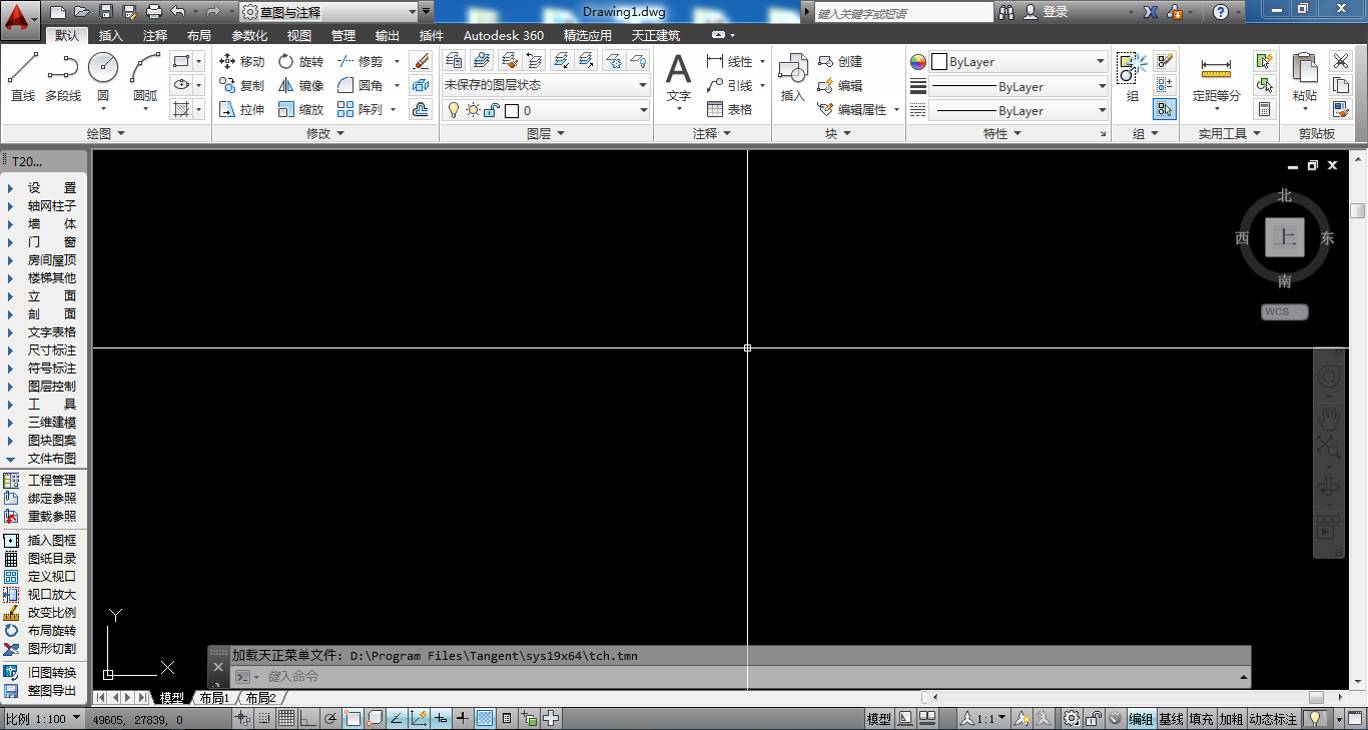Switch to the 天正建筑 ribbon tab
Image resolution: width=1368 pixels, height=730 pixels.
[x=655, y=35]
